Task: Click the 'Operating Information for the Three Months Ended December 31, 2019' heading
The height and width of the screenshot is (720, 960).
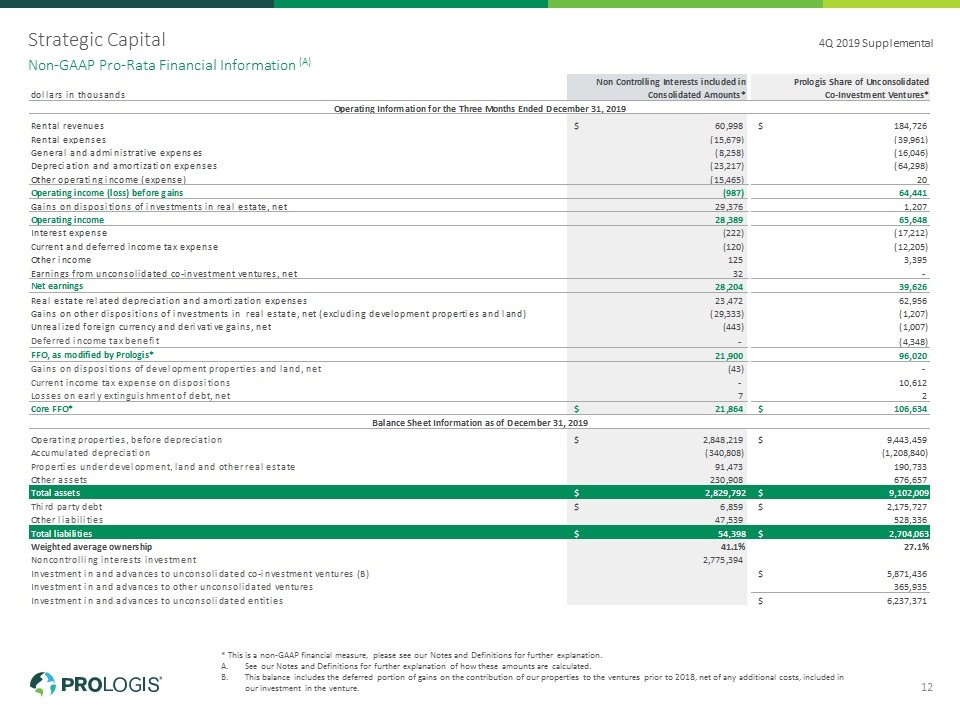Action: pyautogui.click(x=479, y=108)
